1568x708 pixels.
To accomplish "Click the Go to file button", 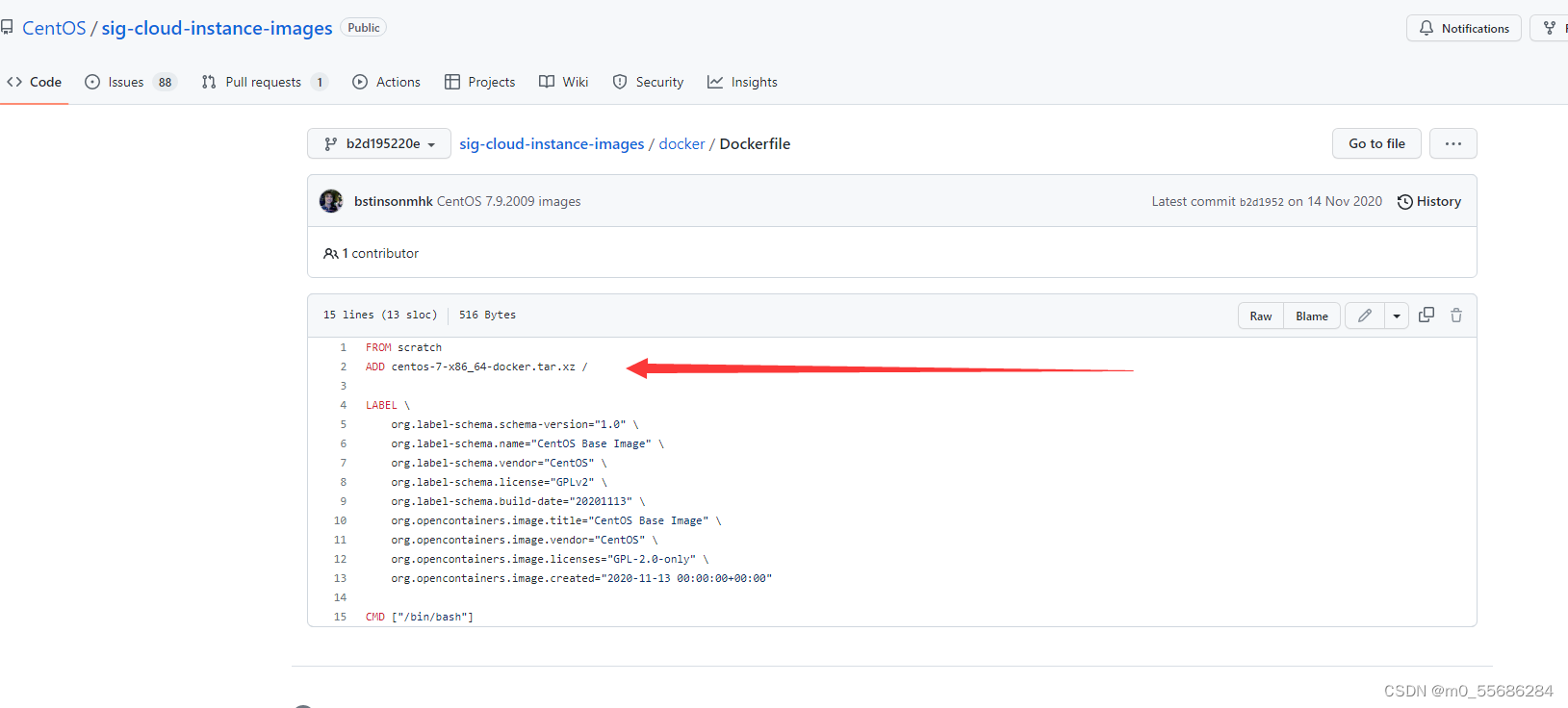I will pyautogui.click(x=1376, y=143).
